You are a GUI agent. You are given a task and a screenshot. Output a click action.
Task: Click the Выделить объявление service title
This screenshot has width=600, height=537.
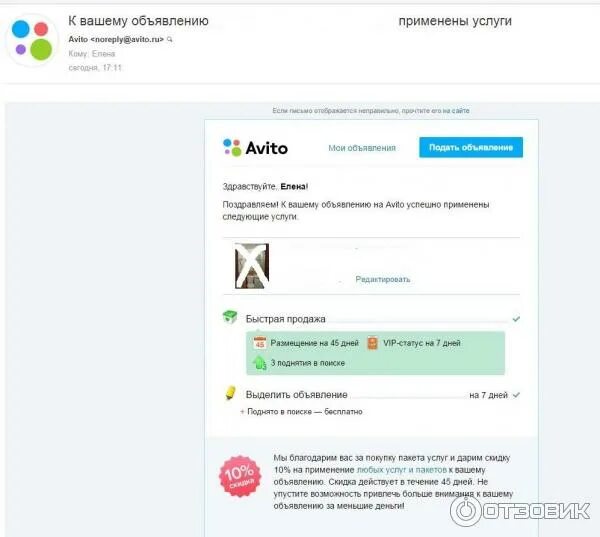coord(297,395)
